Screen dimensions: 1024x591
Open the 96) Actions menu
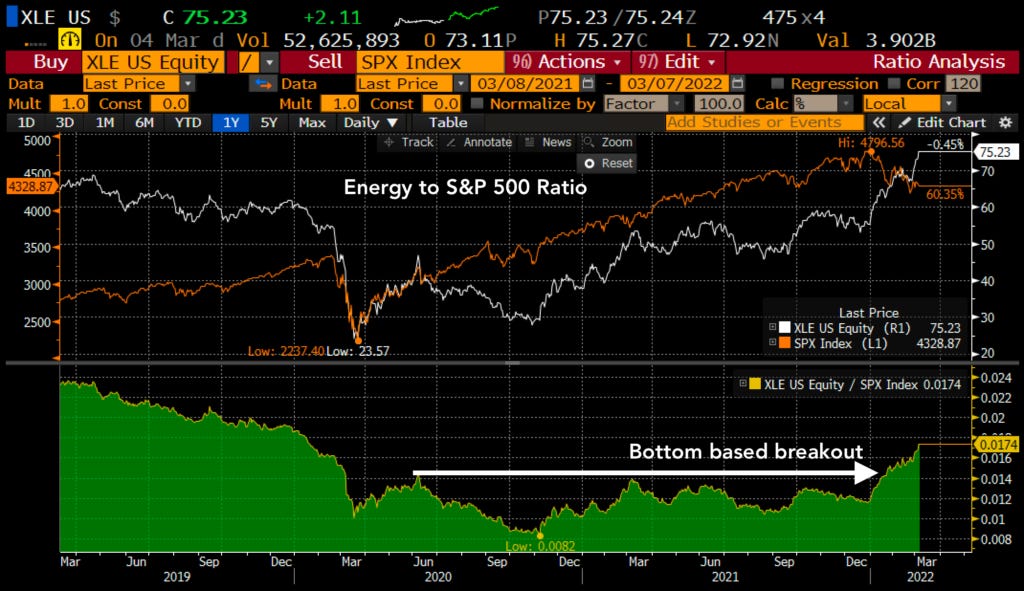(566, 62)
